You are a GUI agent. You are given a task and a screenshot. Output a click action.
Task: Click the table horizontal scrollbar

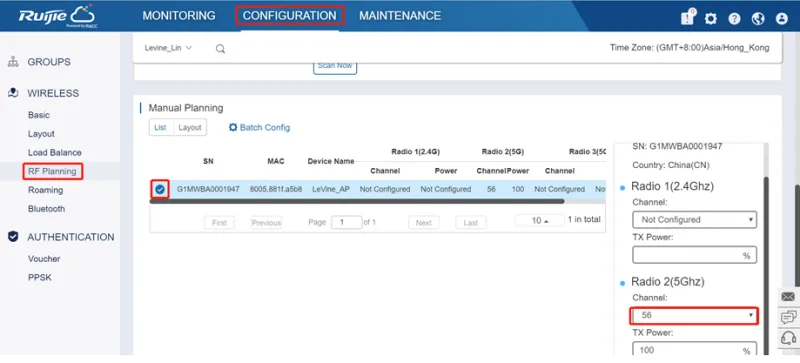pyautogui.click(x=357, y=201)
